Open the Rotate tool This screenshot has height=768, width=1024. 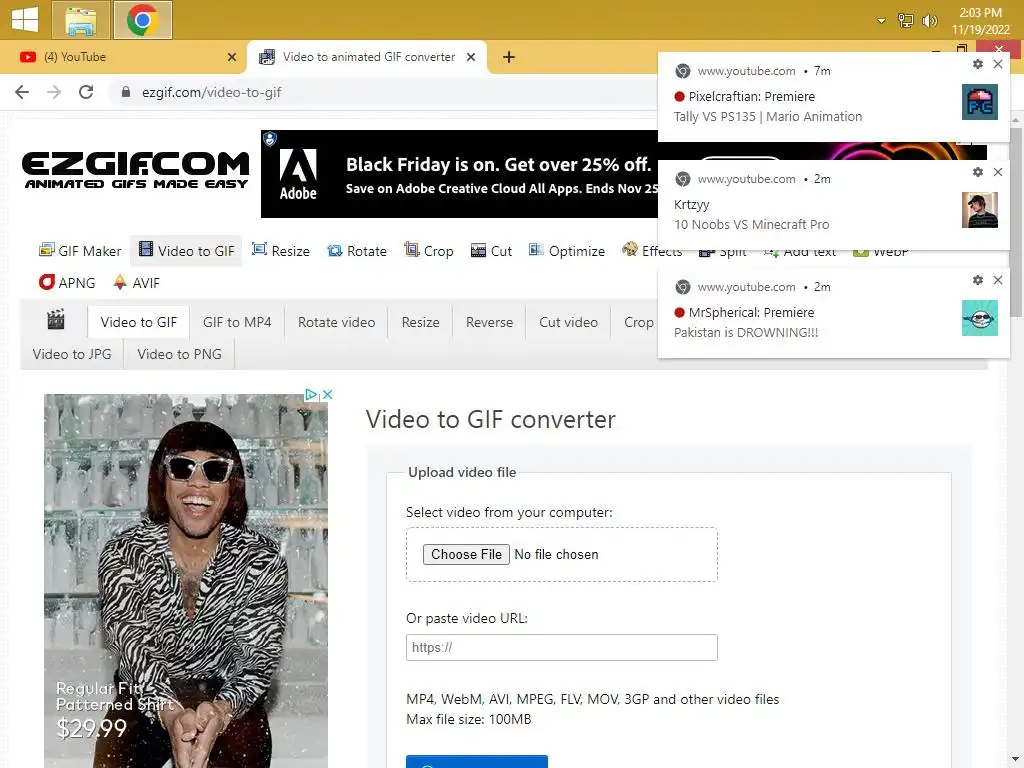click(x=357, y=251)
